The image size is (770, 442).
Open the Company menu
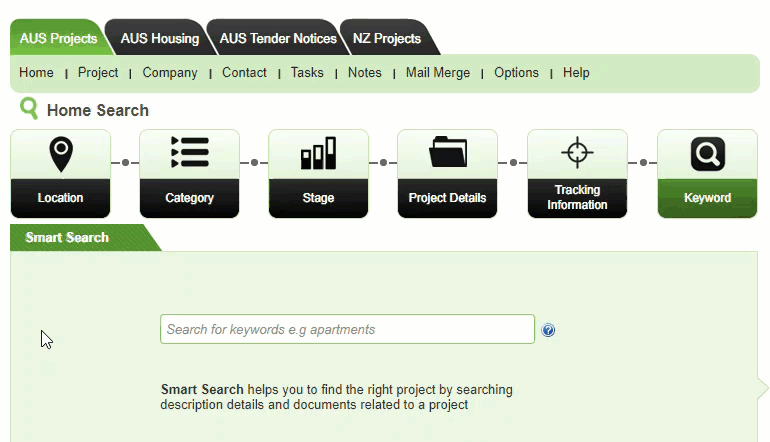tap(170, 73)
